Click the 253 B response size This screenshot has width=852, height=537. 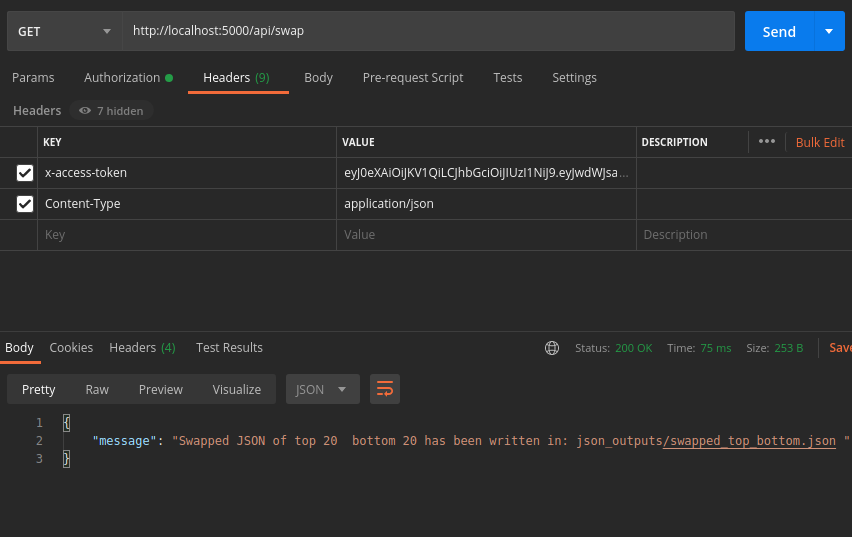click(x=788, y=348)
